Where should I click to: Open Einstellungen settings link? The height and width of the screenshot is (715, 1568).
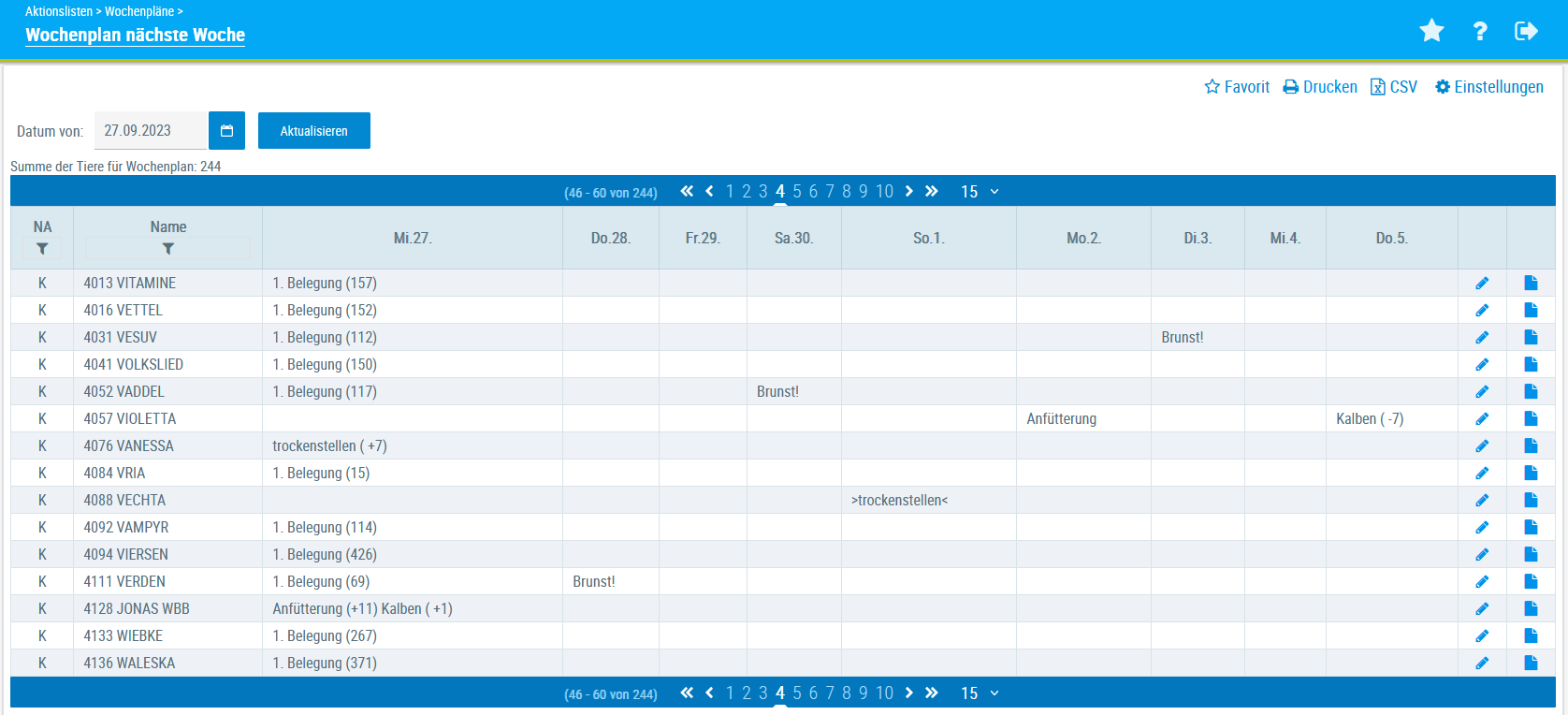(x=1489, y=87)
